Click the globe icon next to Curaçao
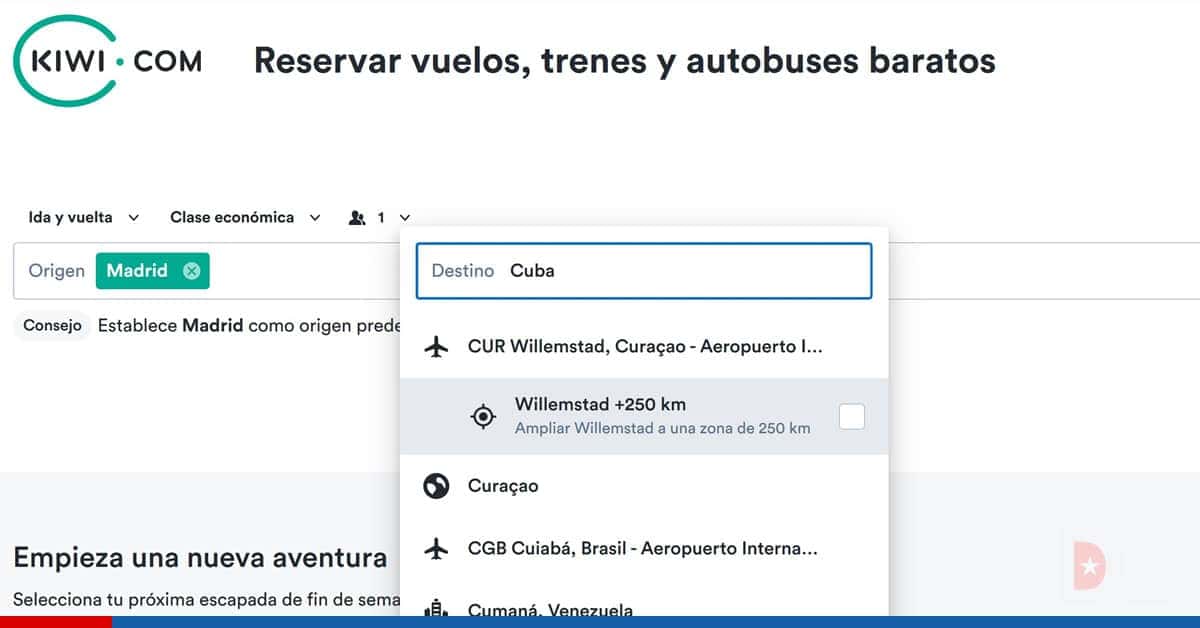1200x628 pixels. (x=436, y=486)
